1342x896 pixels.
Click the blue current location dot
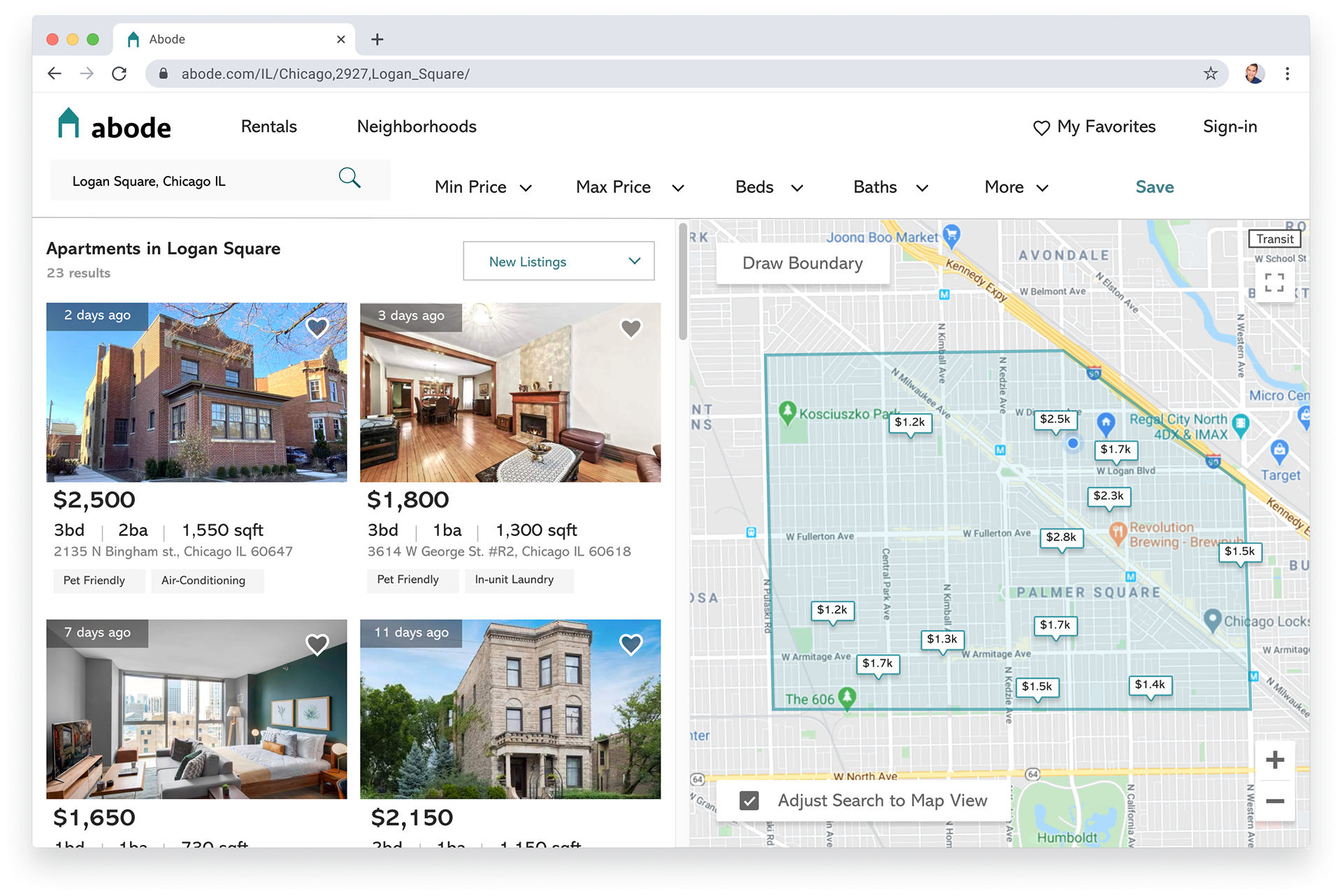click(x=1073, y=442)
